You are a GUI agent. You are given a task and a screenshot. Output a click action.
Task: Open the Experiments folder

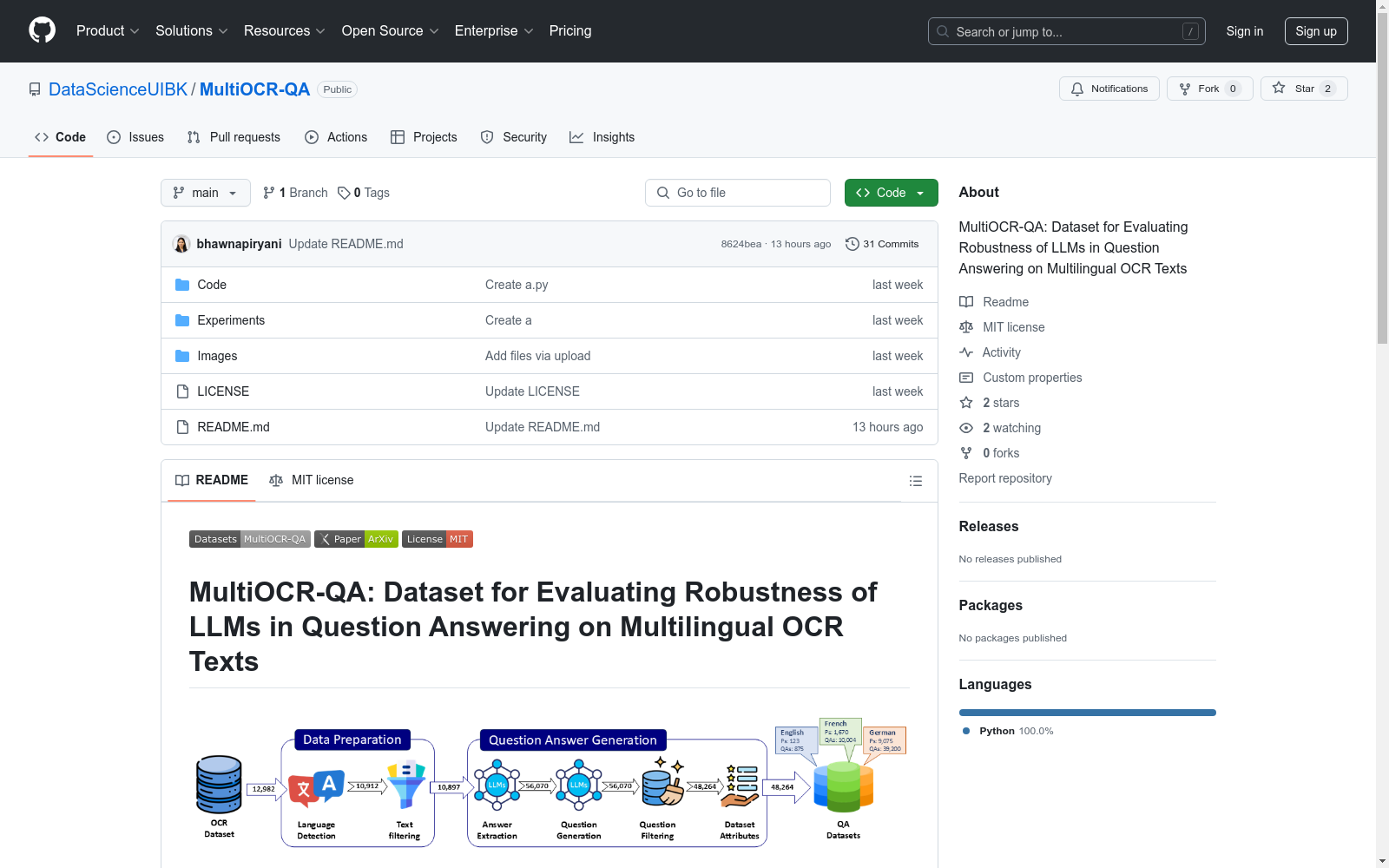coord(231,320)
